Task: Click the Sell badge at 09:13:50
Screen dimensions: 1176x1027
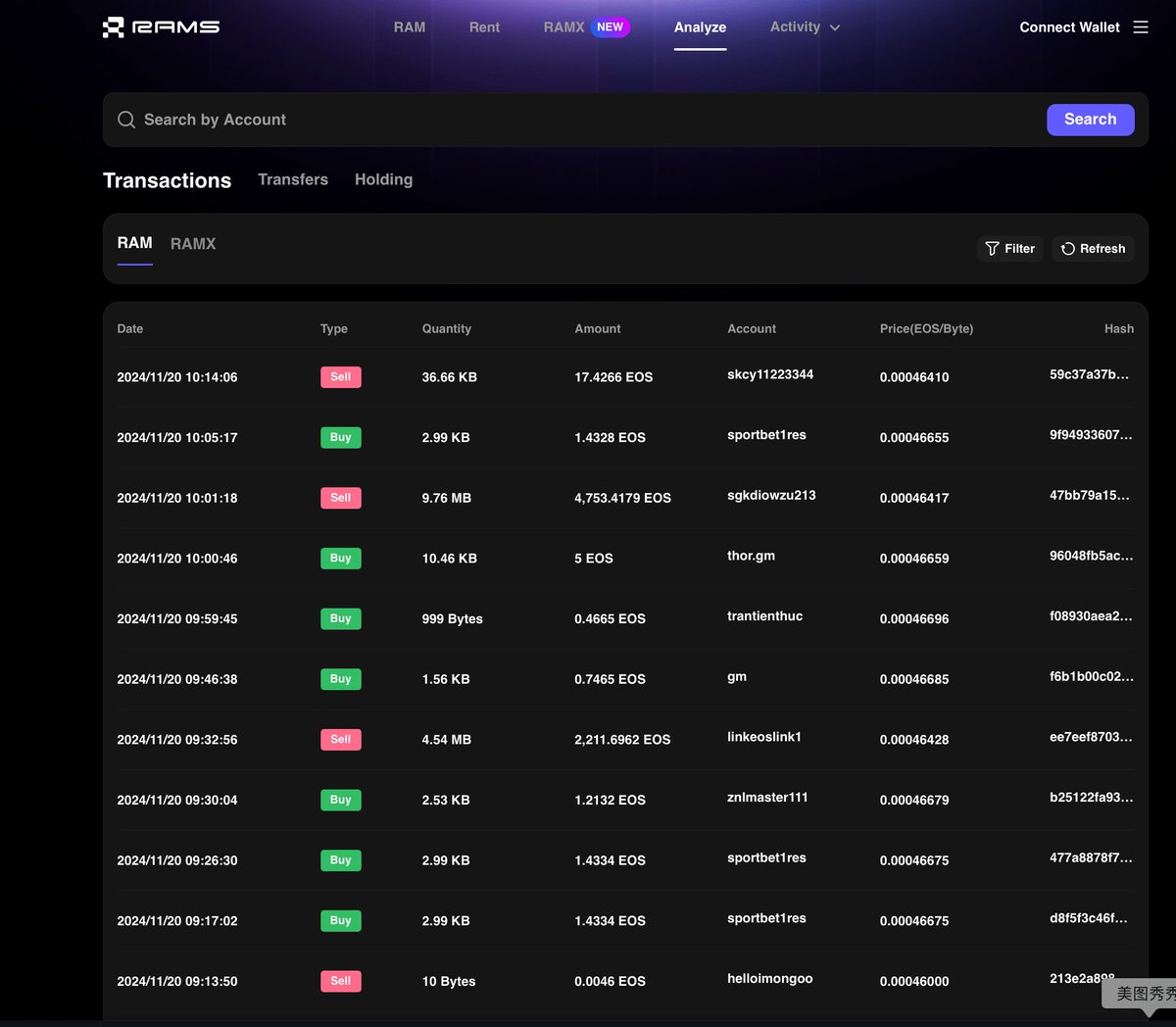Action: click(x=341, y=981)
